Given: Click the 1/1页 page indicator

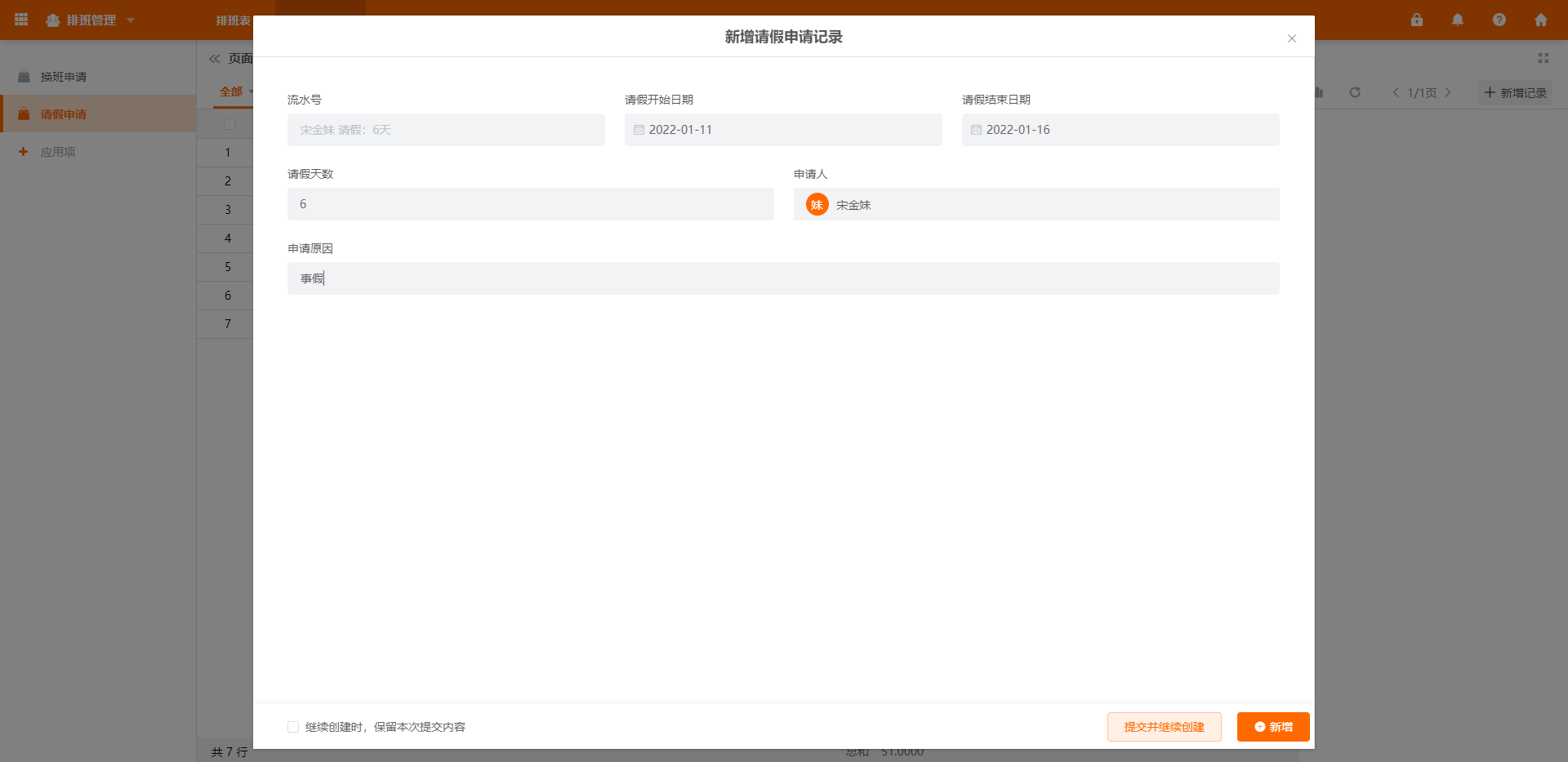Looking at the screenshot, I should pos(1422,93).
